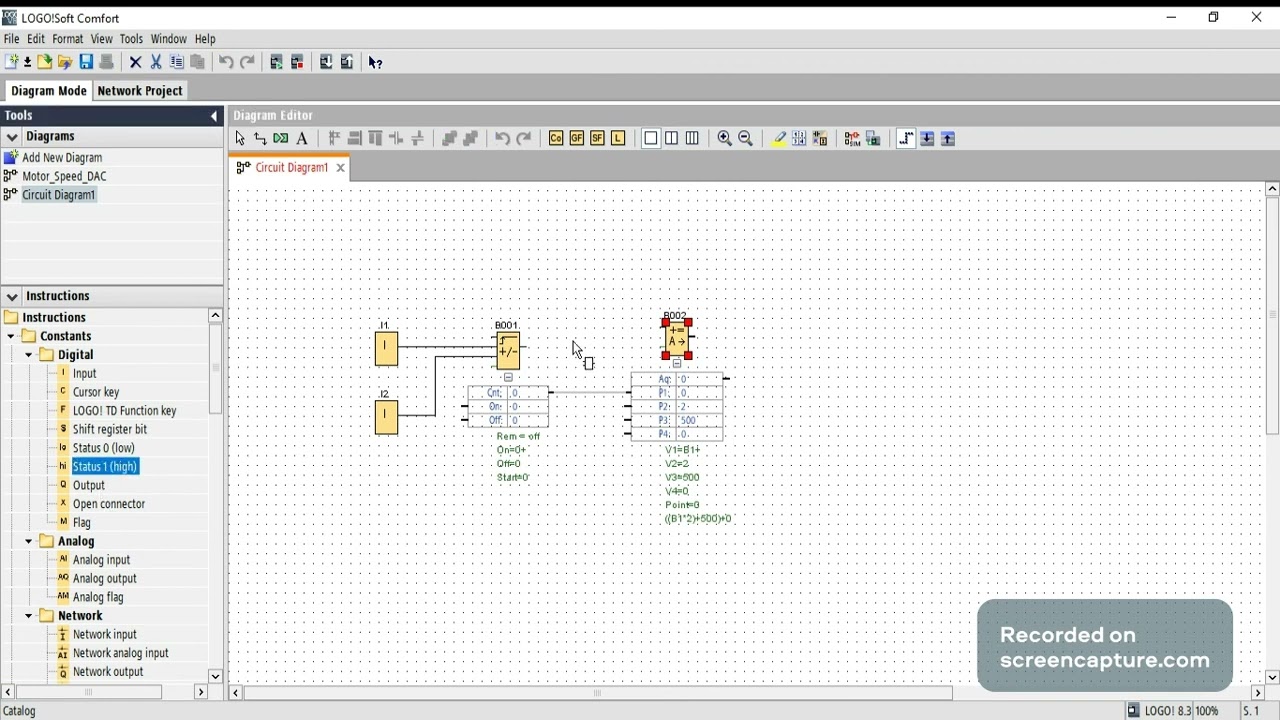Open Motor_Speed_DAC diagram
The width and height of the screenshot is (1280, 720).
(x=64, y=177)
